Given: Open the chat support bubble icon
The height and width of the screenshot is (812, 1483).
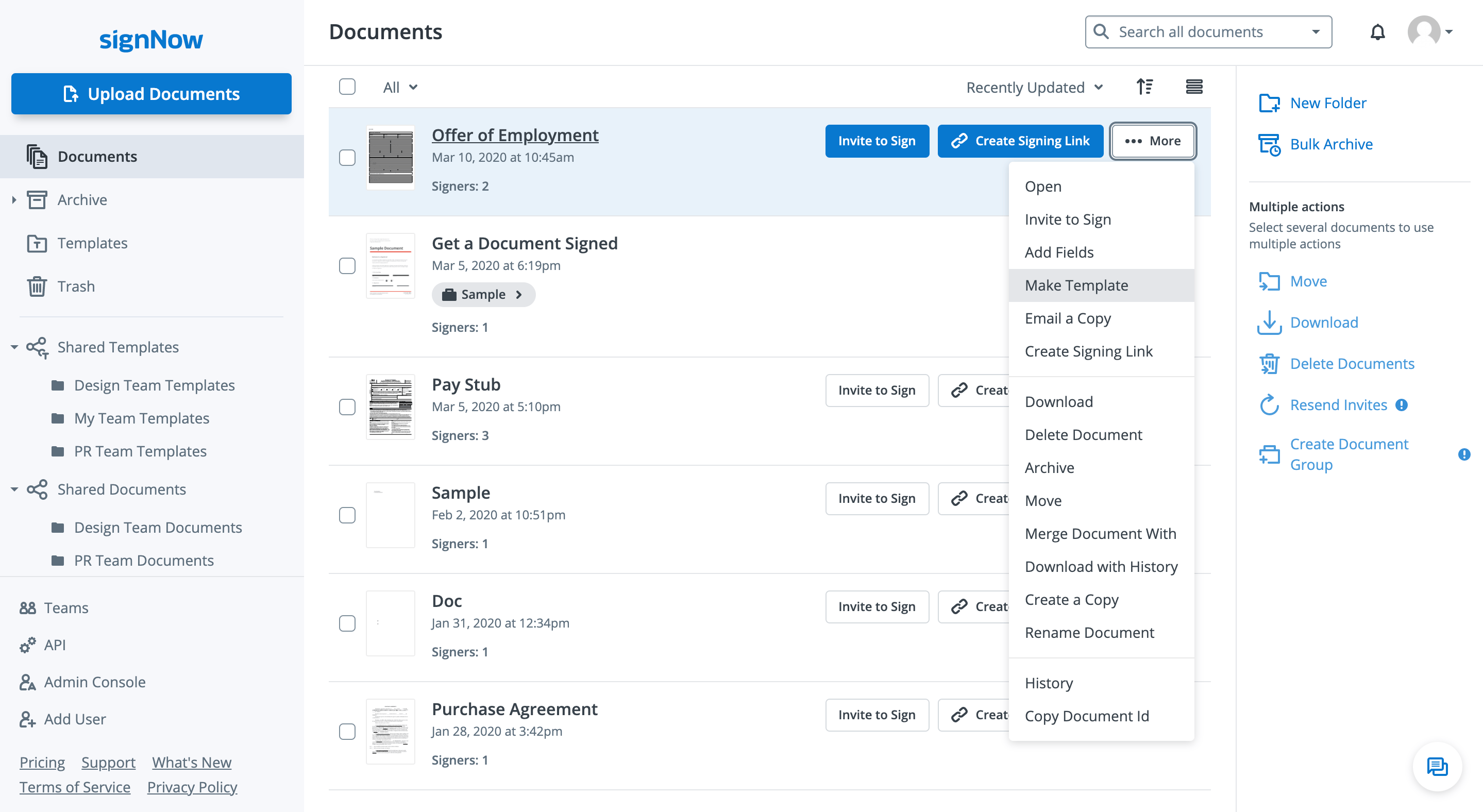Looking at the screenshot, I should 1437,767.
